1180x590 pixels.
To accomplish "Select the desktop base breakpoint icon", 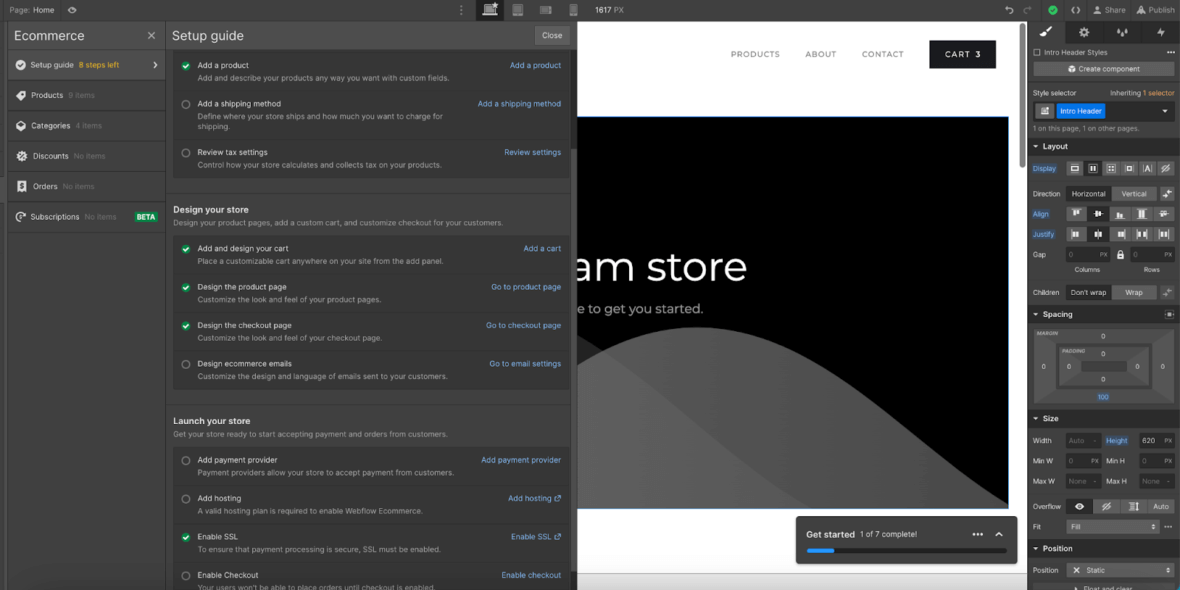I will 491,10.
